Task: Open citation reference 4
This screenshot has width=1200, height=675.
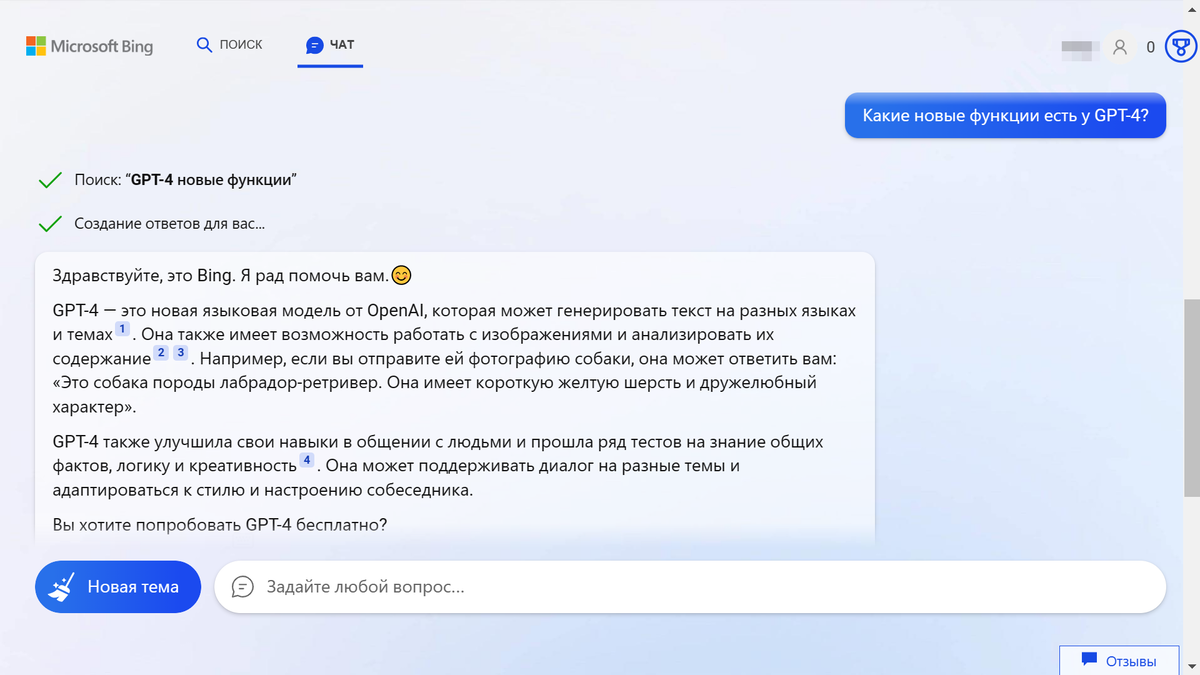Action: pyautogui.click(x=307, y=460)
